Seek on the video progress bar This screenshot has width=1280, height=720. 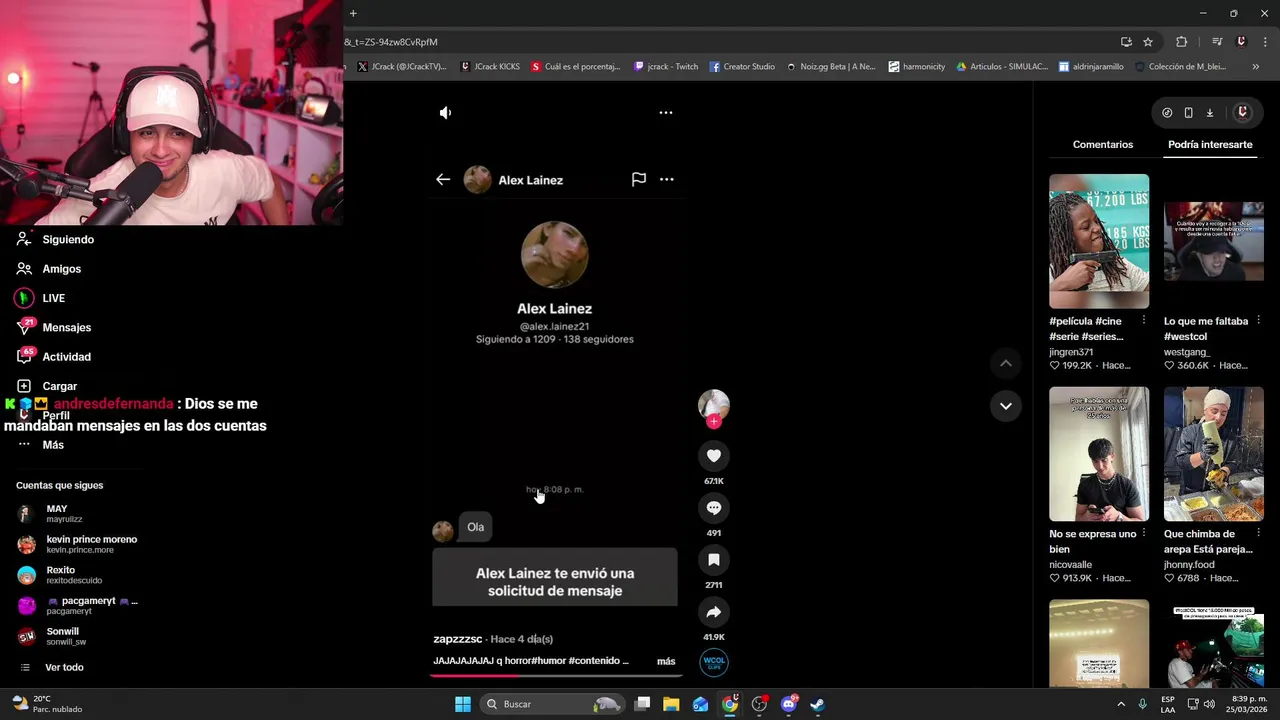pyautogui.click(x=555, y=675)
